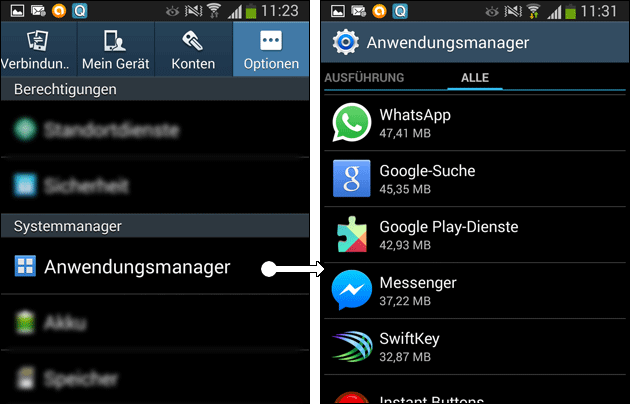Viewport: 630px width, 404px height.
Task: Tap the WhatsApp 47,41 MB list entry
Action: 475,123
